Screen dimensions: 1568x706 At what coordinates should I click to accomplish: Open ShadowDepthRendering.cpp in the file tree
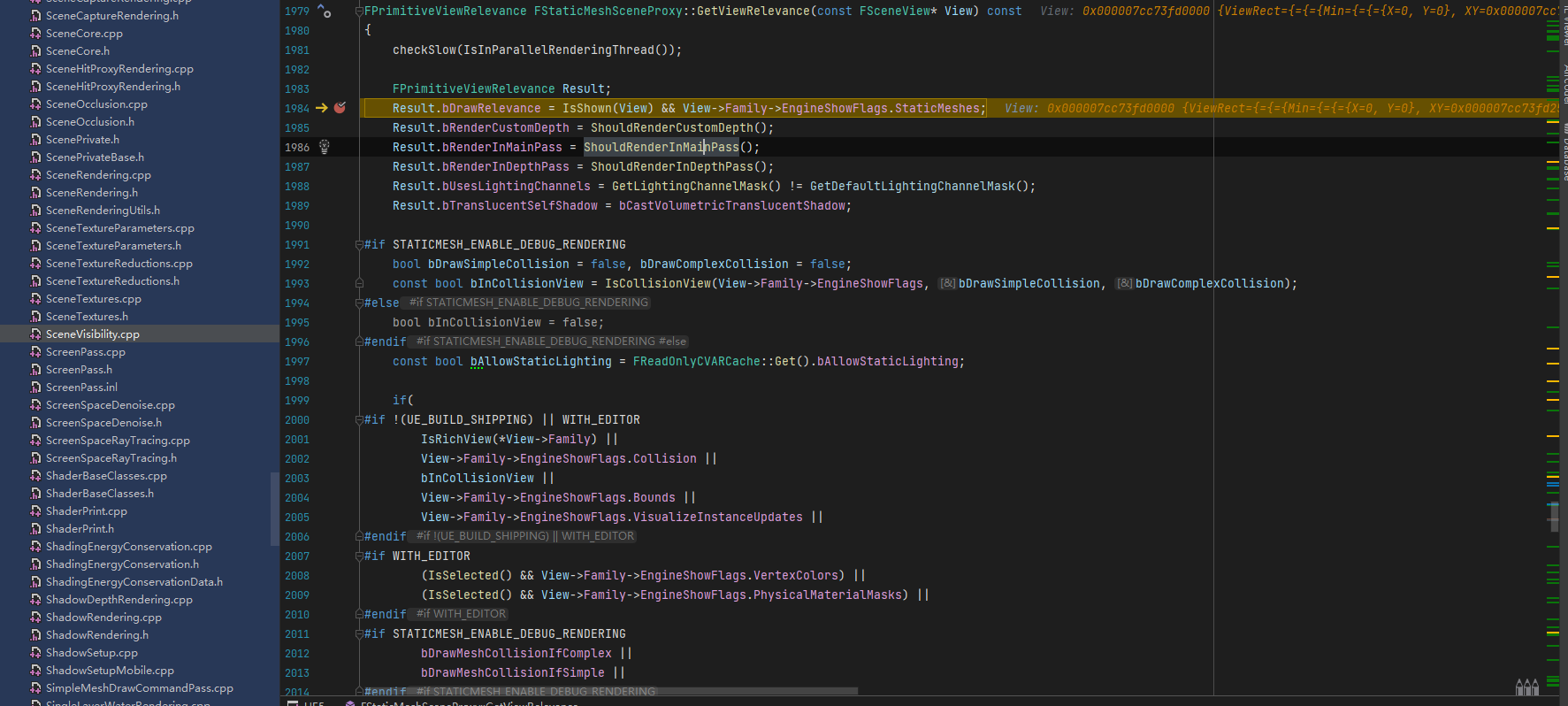[119, 600]
